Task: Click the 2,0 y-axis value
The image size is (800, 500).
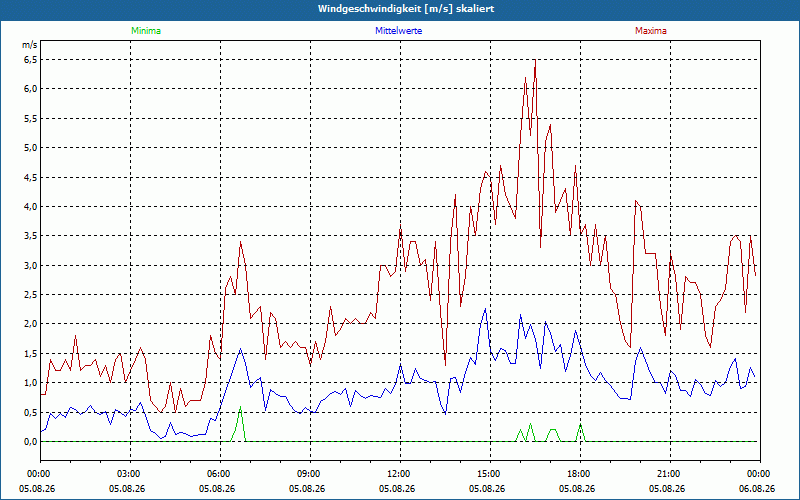Action: [30, 324]
